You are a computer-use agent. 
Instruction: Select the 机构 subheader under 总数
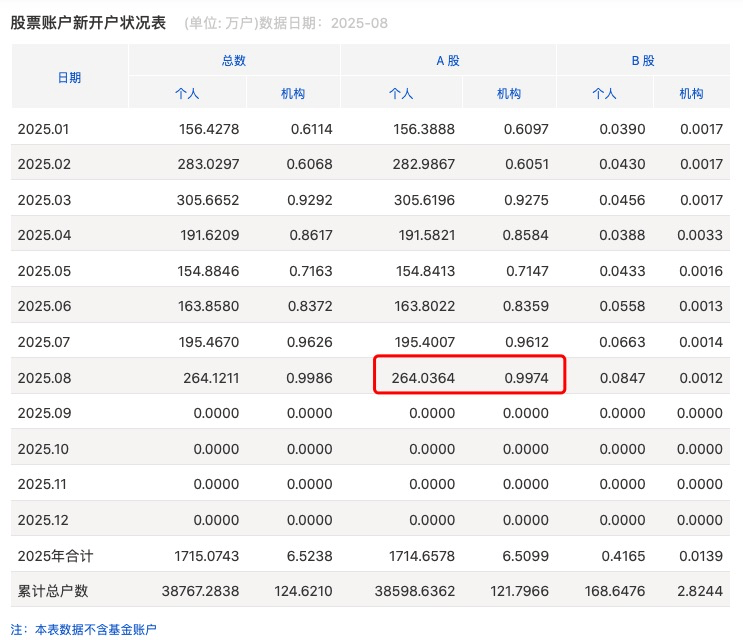[293, 93]
